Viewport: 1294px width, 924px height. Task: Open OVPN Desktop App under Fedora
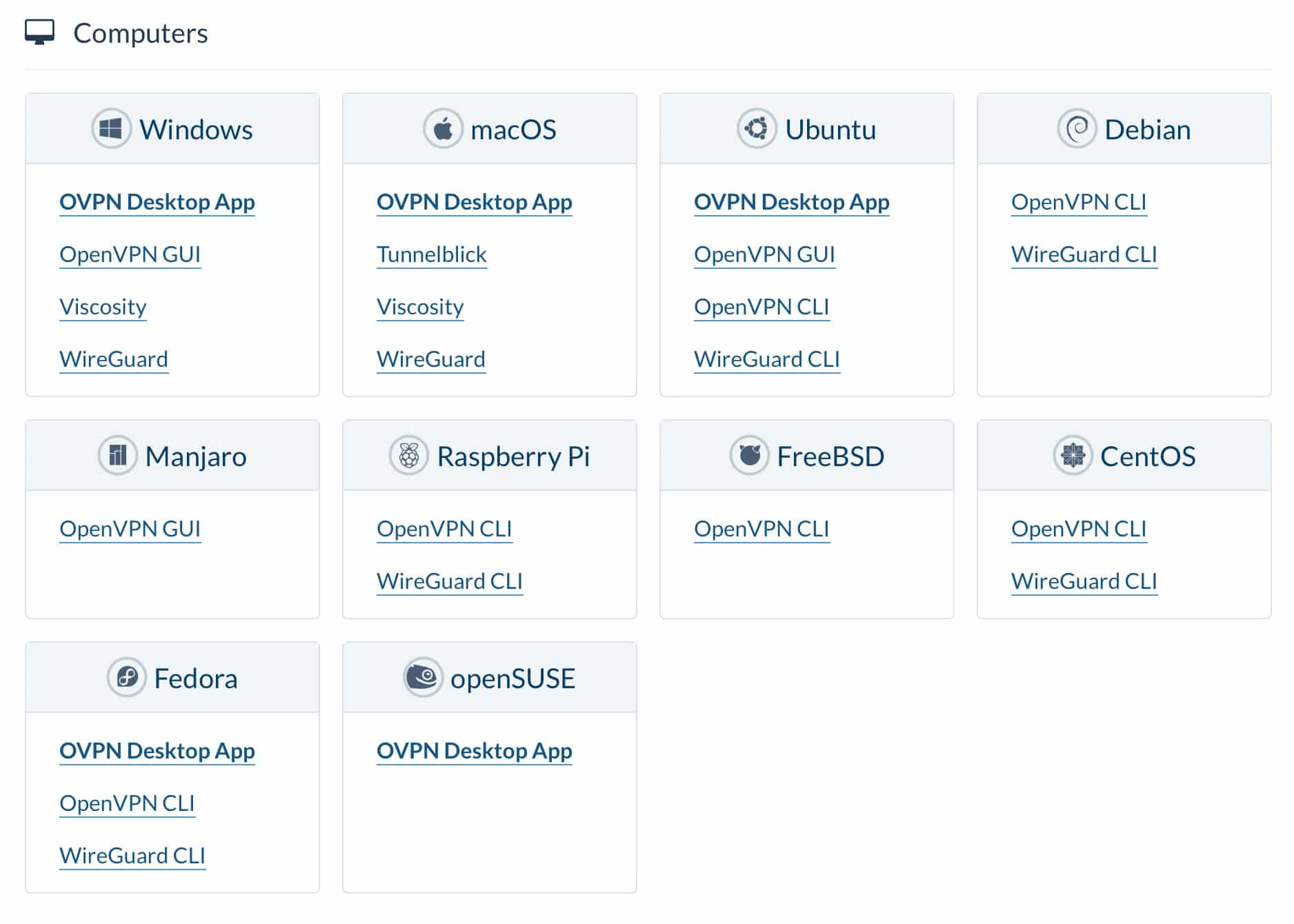[157, 751]
